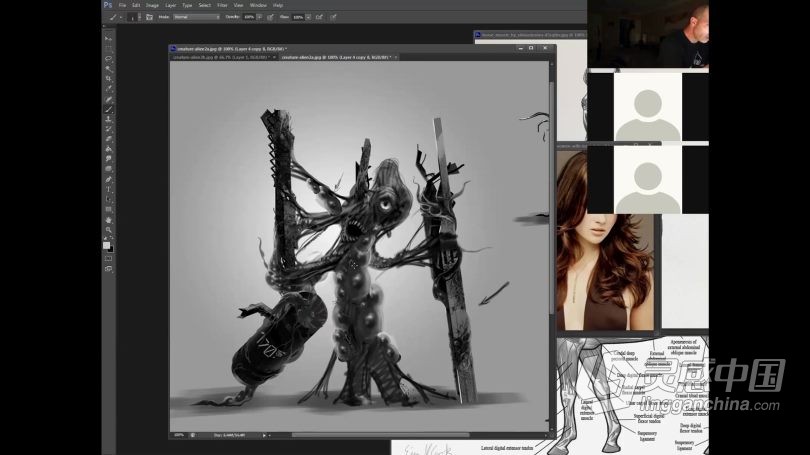Image resolution: width=810 pixels, height=455 pixels.
Task: Select the Eyedropper tool
Action: (108, 89)
